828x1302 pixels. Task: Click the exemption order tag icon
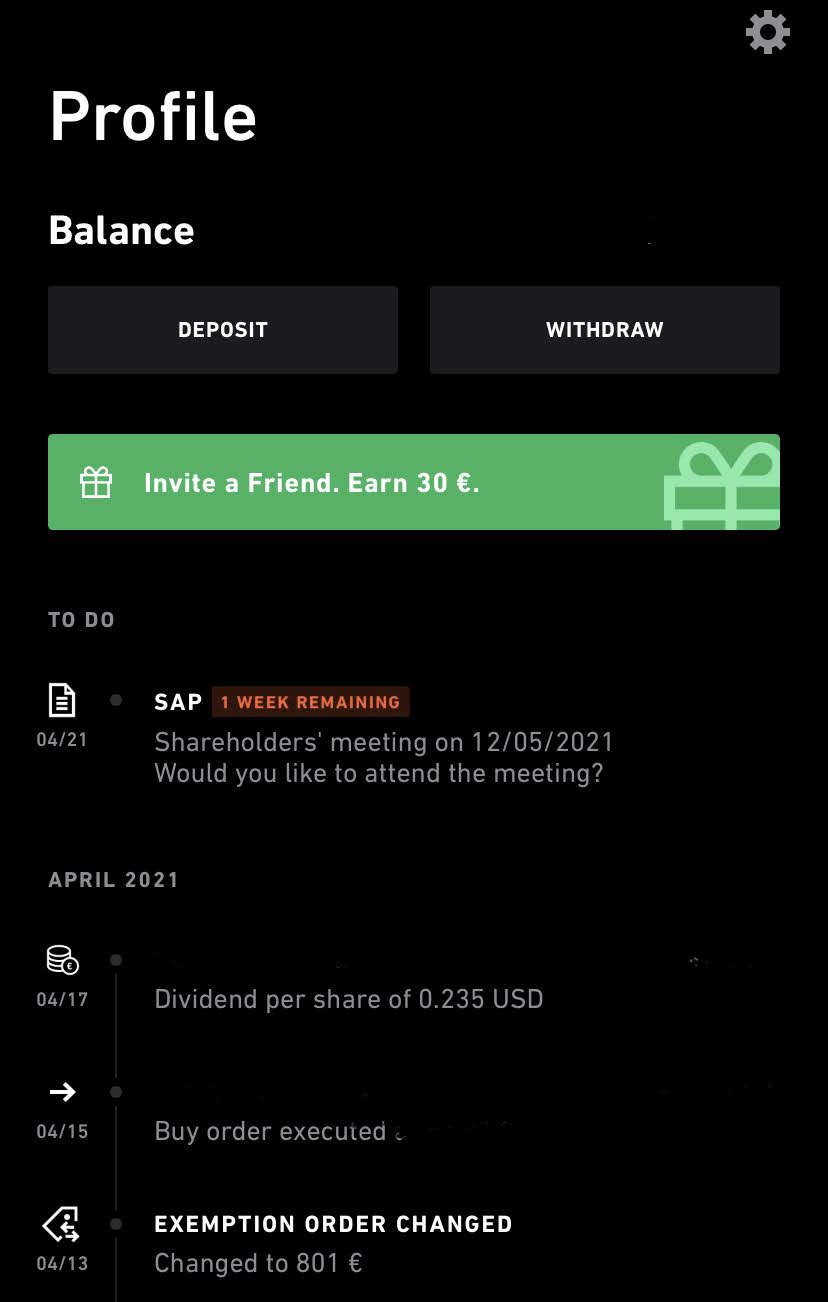point(62,1224)
